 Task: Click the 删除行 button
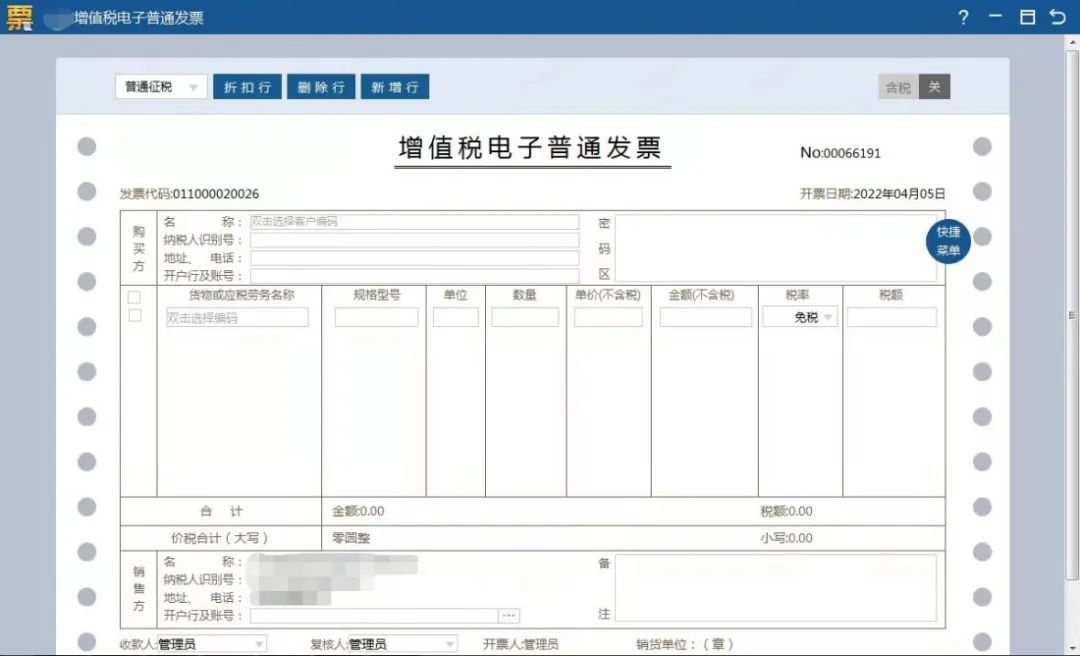[321, 87]
